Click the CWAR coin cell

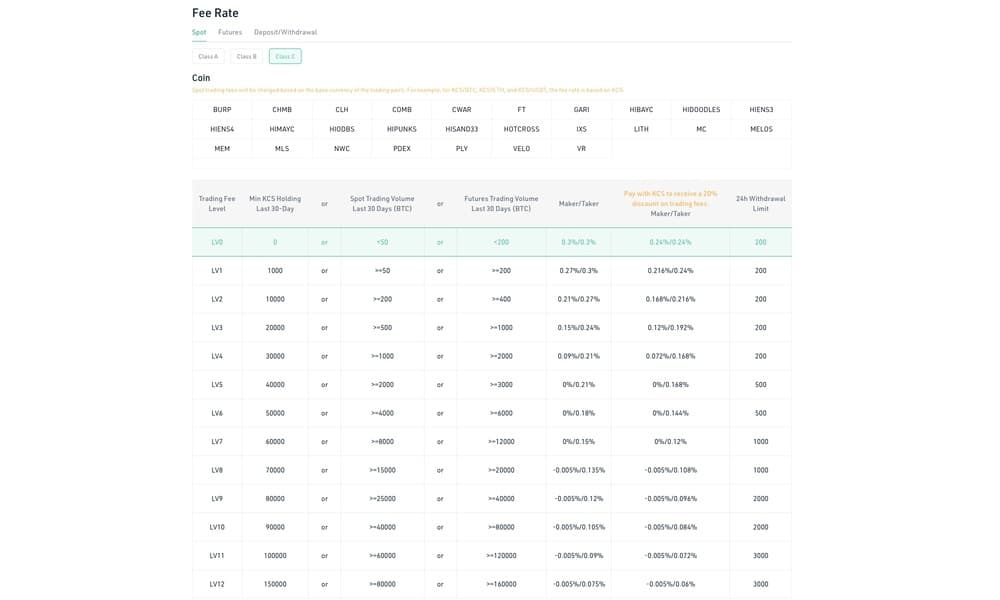click(462, 110)
